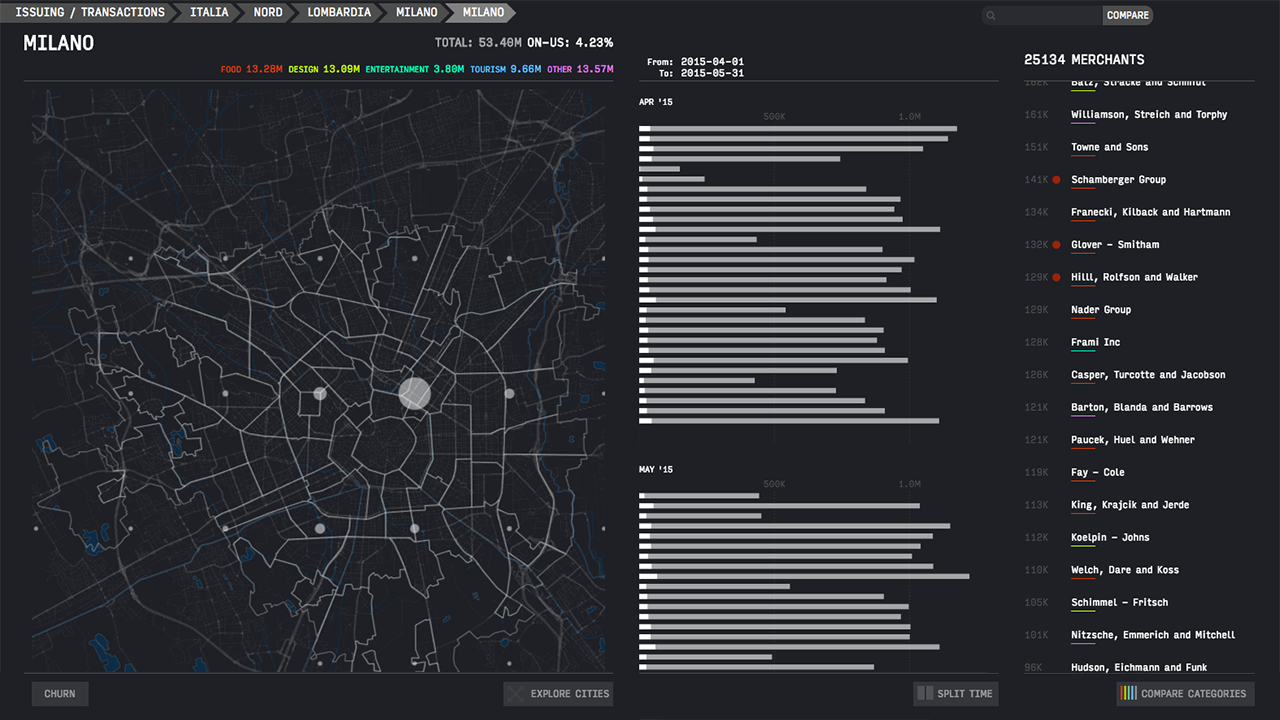This screenshot has width=1280, height=720.
Task: Select merchant Hilll, Rolfson and Walker
Action: click(1134, 277)
